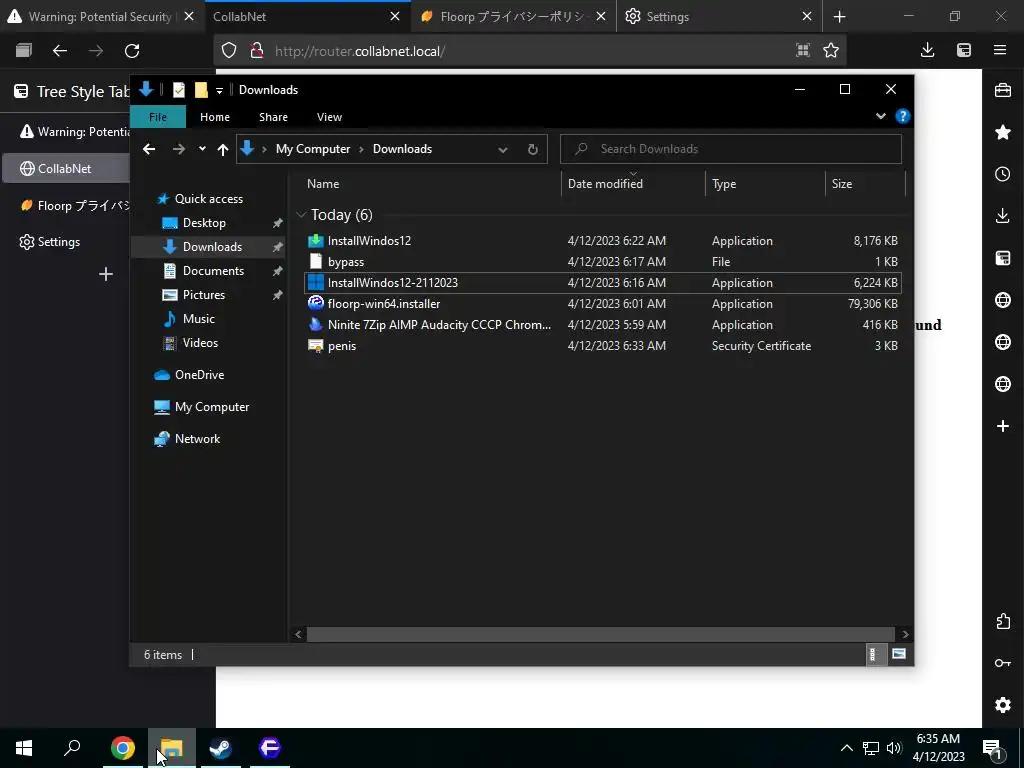Open Floorp sidebar briefcase icon
1024x768 pixels.
[1002, 90]
